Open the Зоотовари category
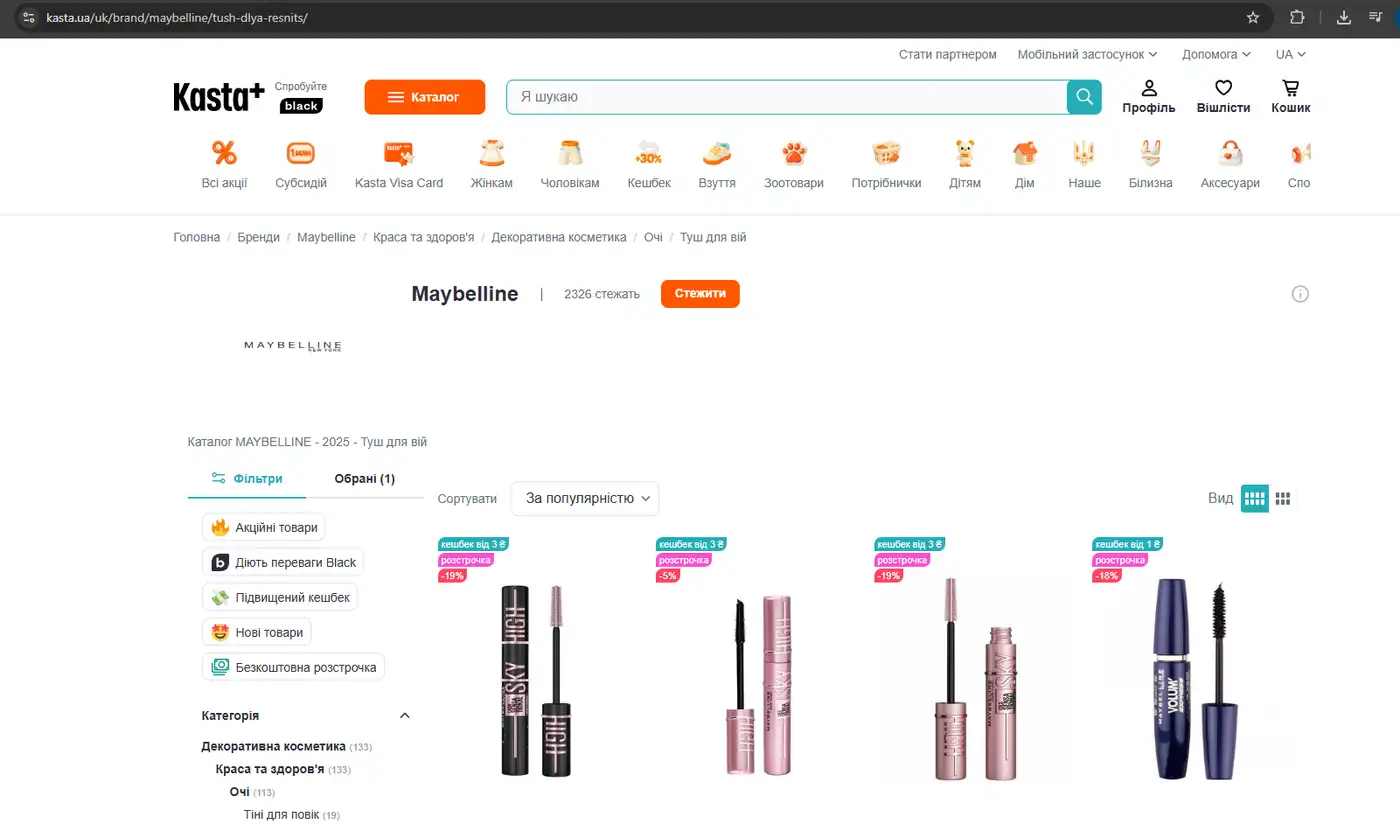 tap(794, 165)
